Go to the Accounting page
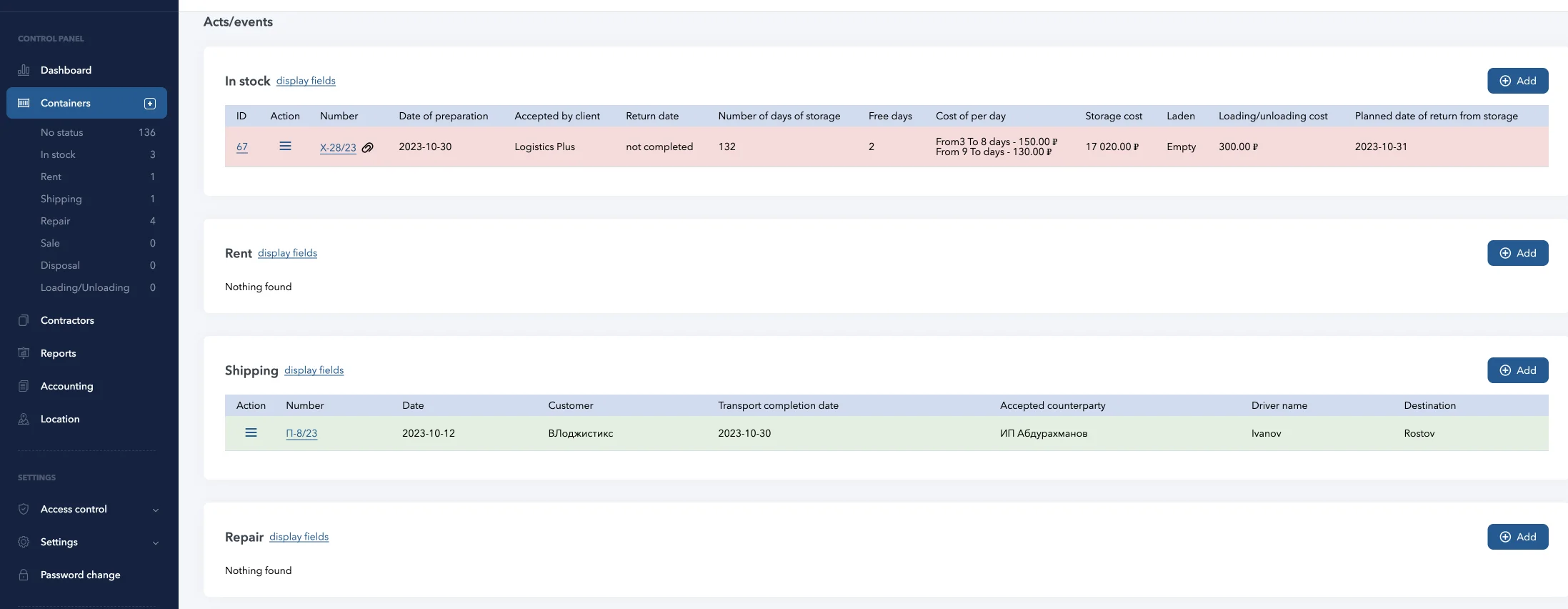 [x=66, y=386]
